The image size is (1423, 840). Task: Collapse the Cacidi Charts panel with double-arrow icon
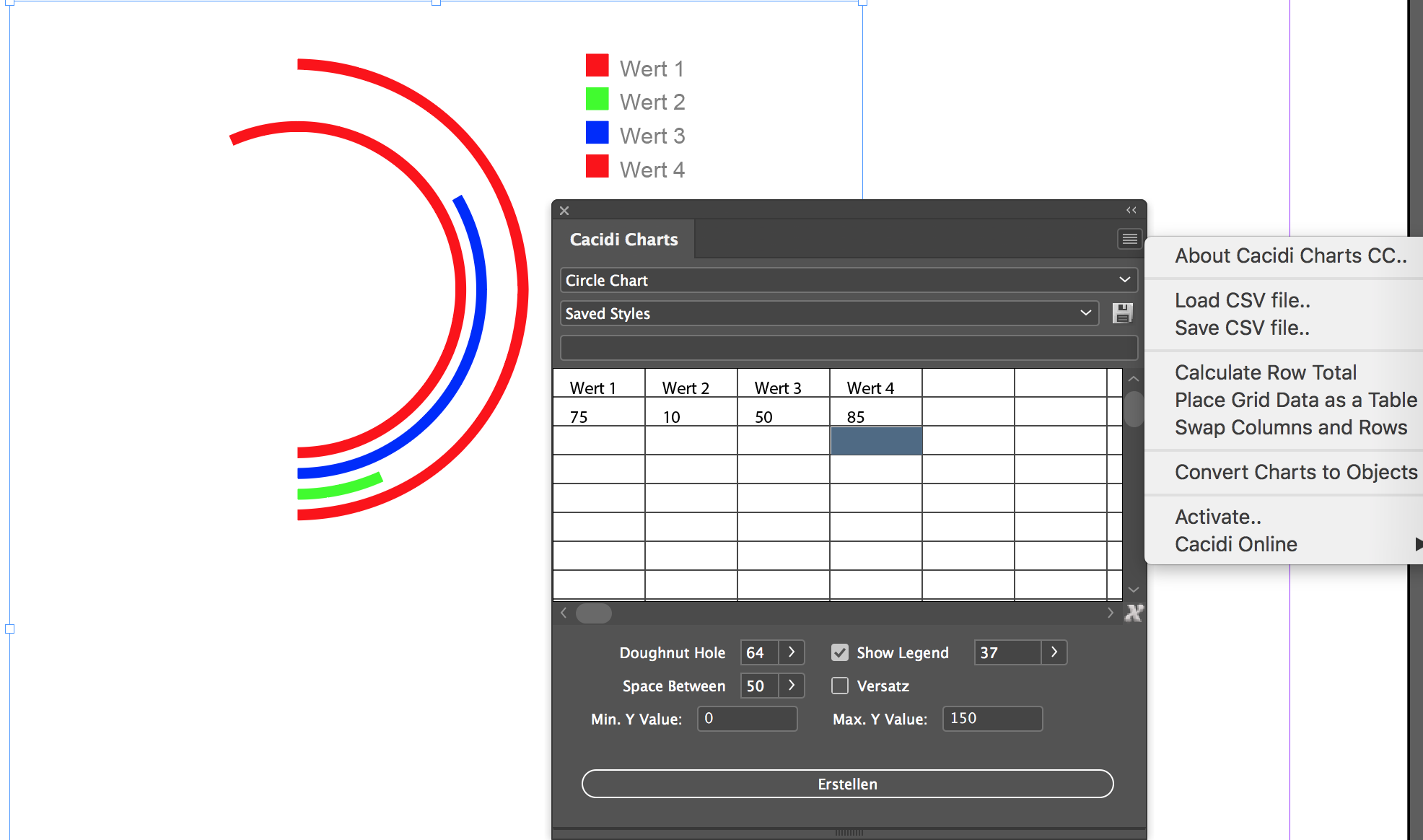click(x=1131, y=210)
